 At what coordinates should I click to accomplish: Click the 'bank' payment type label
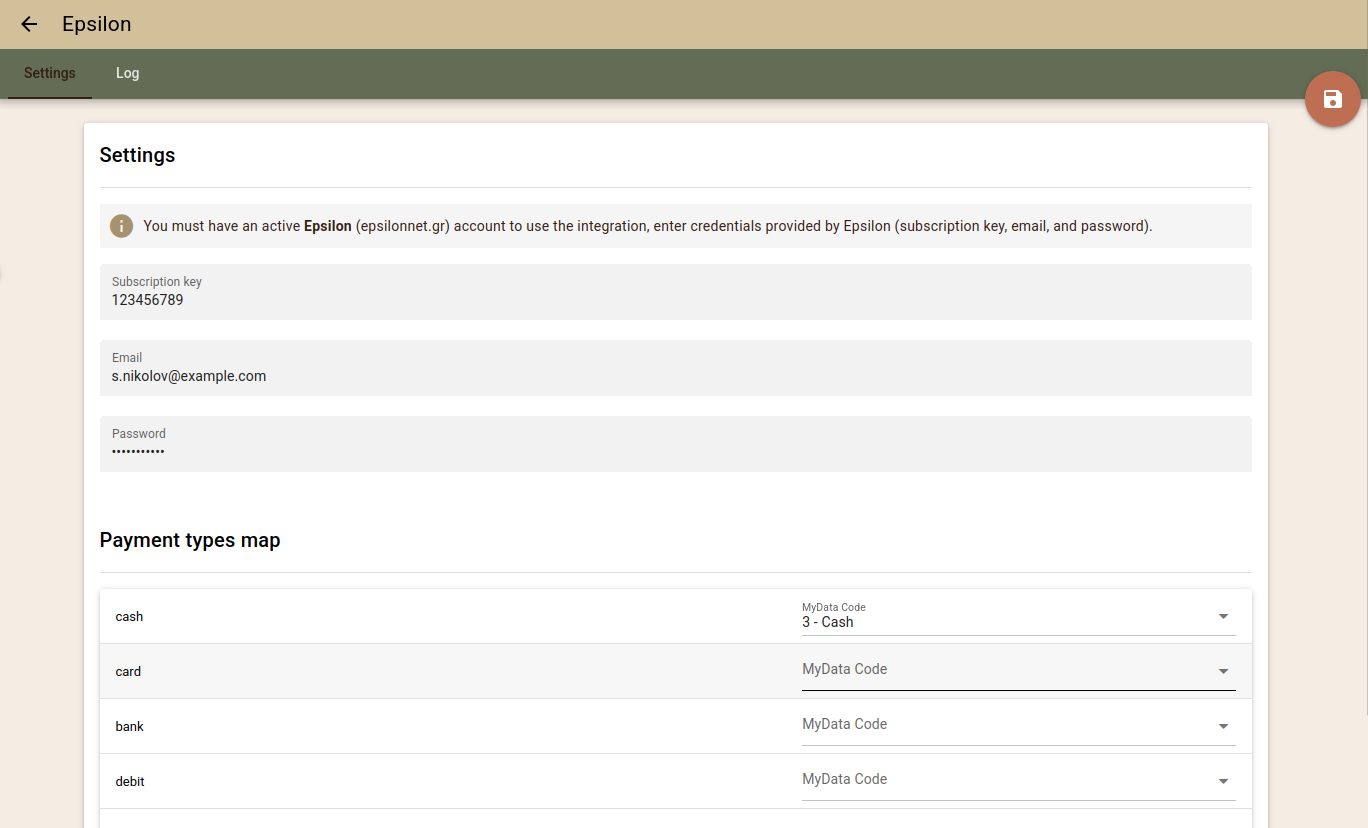(x=130, y=726)
